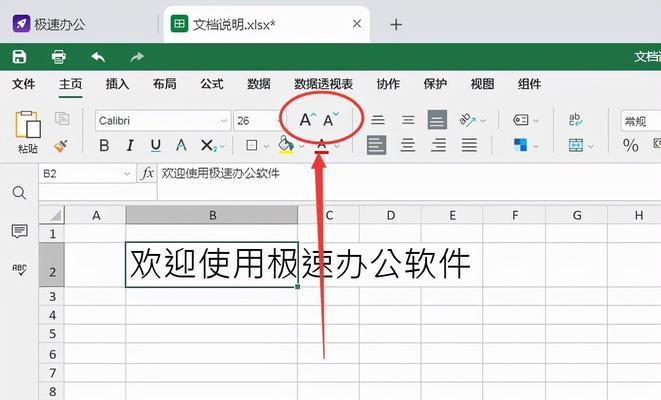Click the print icon
Image resolution: width=661 pixels, height=400 pixels.
click(x=58, y=57)
